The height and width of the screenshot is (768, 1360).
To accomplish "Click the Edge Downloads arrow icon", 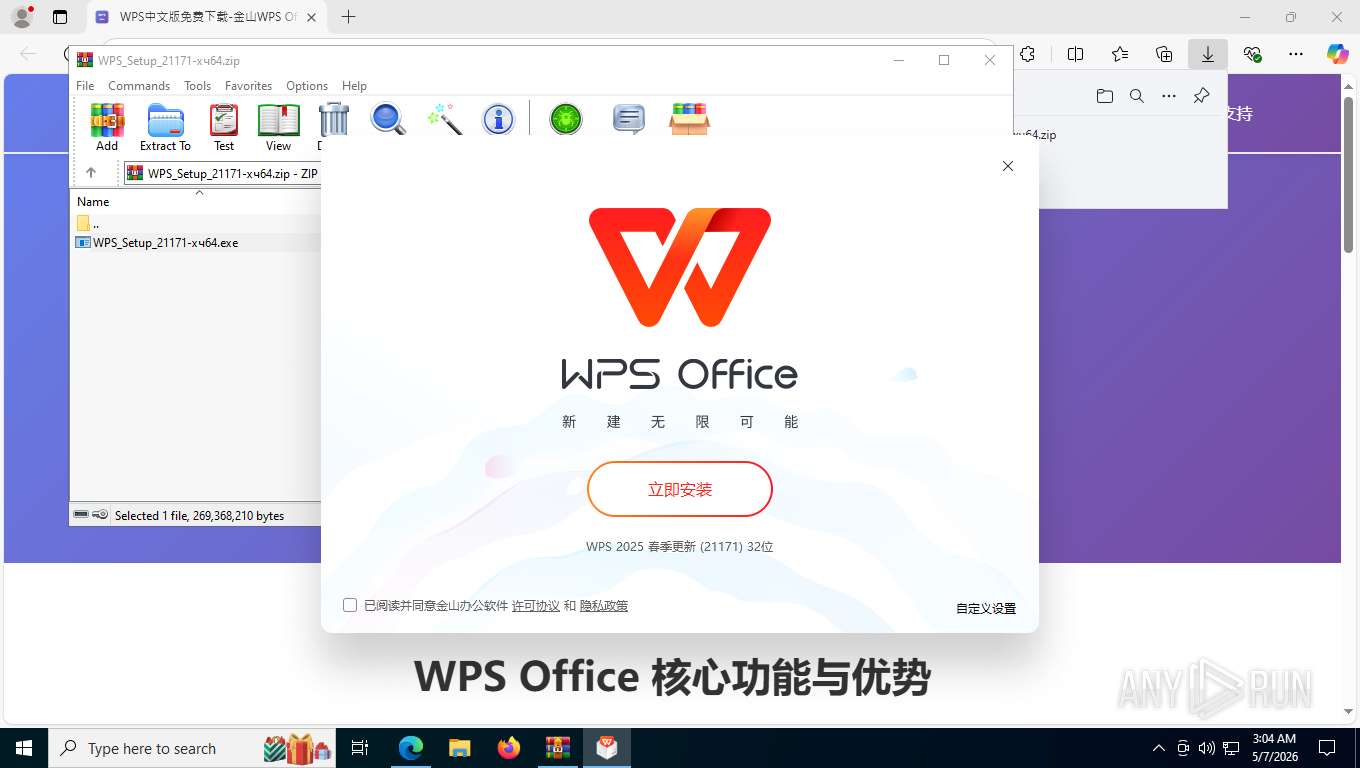I will (1208, 54).
